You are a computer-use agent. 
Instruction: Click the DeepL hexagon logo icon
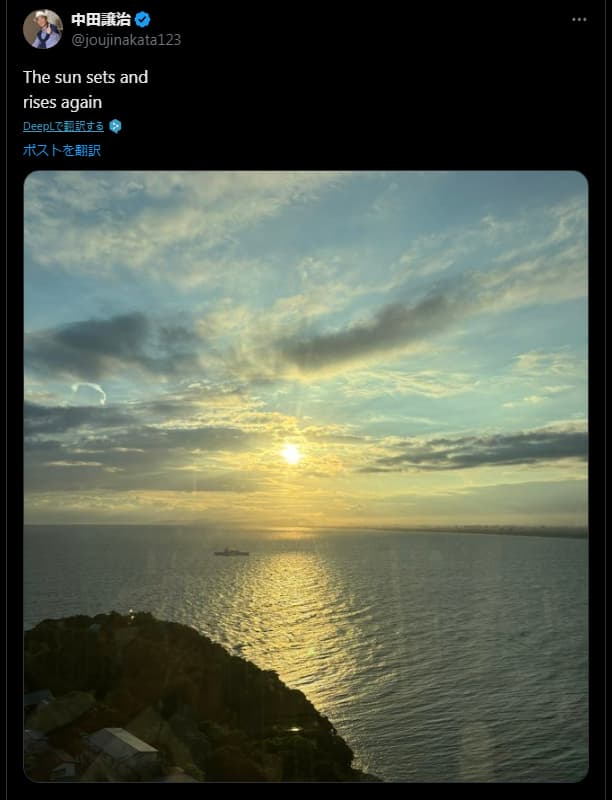(115, 126)
